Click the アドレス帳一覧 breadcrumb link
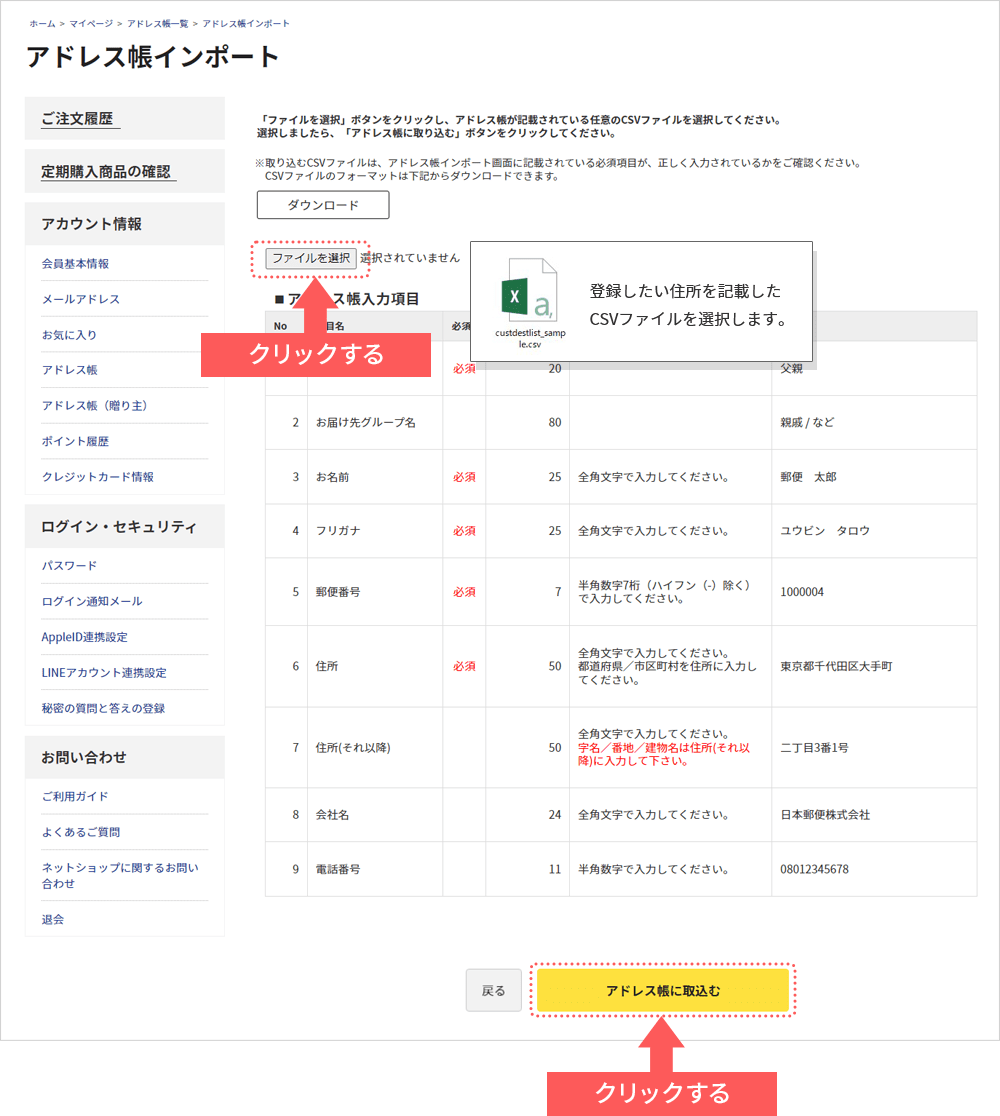Image resolution: width=1000 pixels, height=1116 pixels. point(157,23)
